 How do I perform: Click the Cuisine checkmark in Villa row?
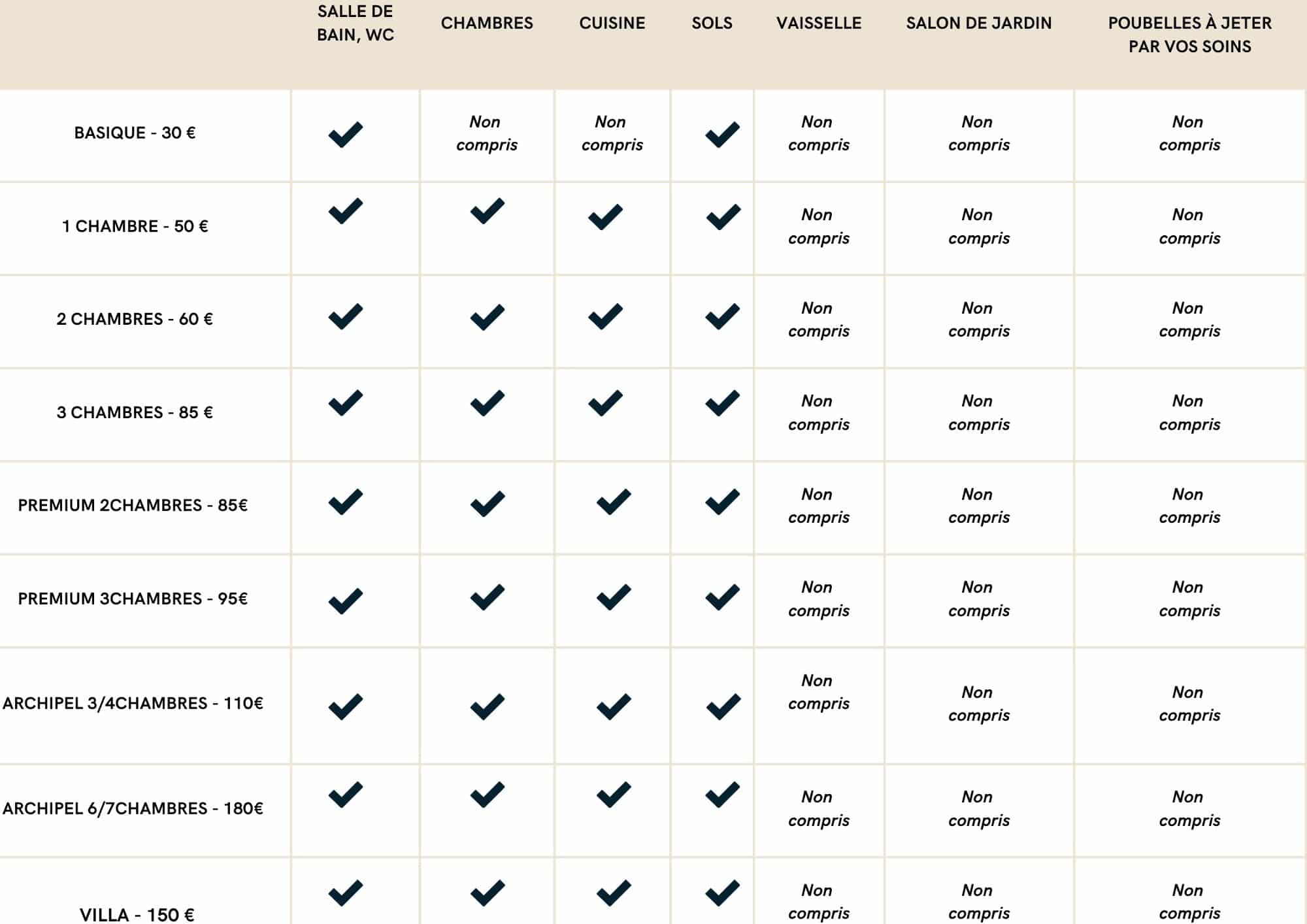coord(613,893)
